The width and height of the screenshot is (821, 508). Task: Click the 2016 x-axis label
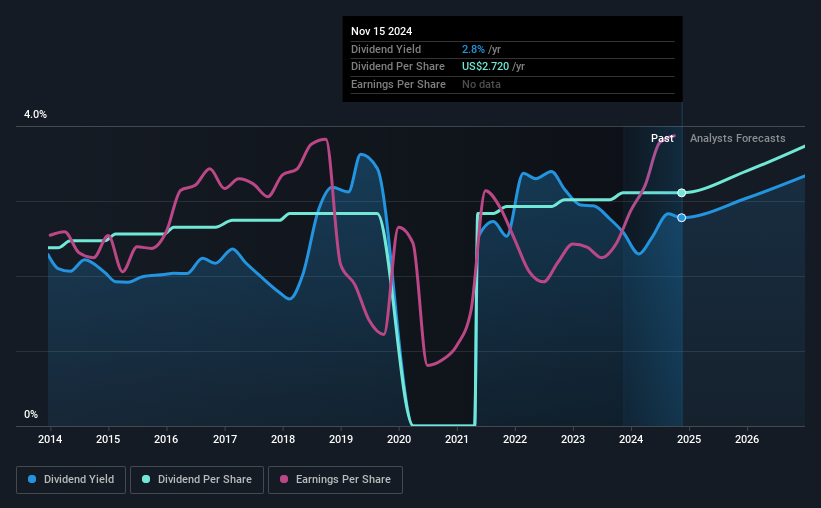166,439
